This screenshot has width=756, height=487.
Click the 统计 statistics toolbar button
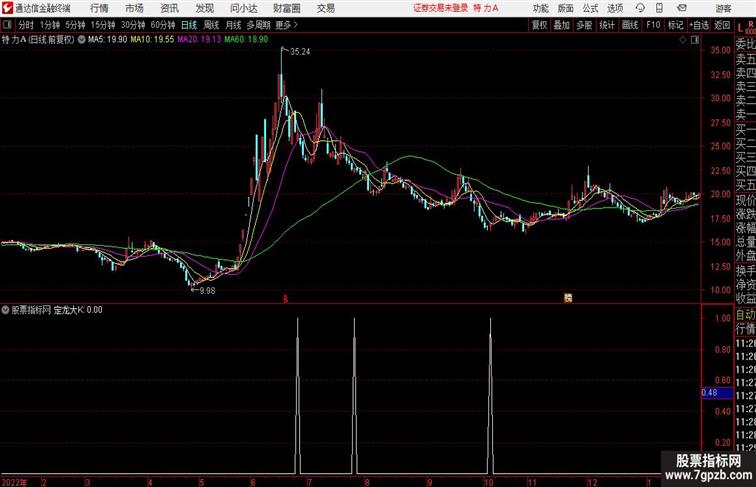pyautogui.click(x=607, y=25)
